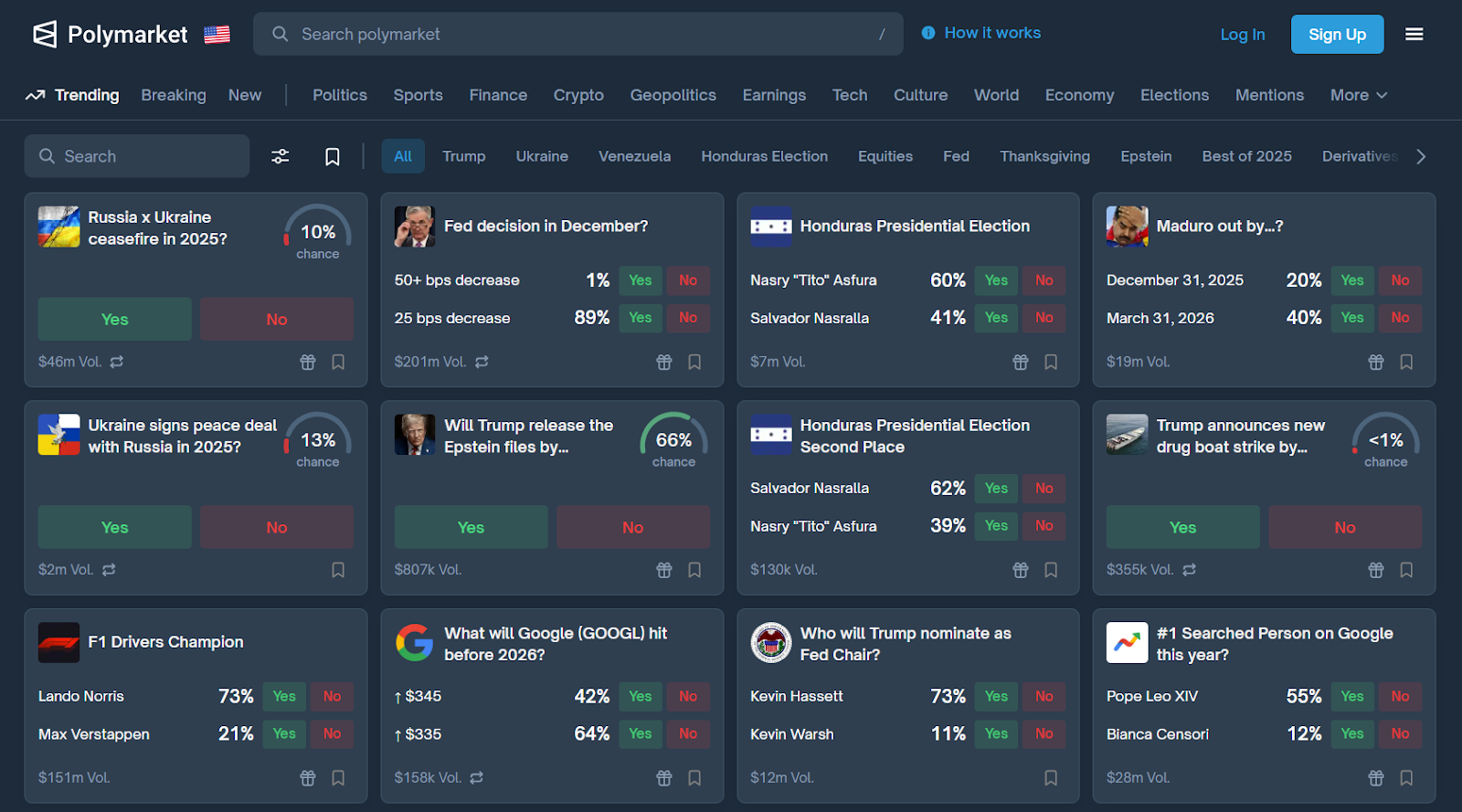Buy Yes on Kevin Hassett
The width and height of the screenshot is (1462, 812).
pyautogui.click(x=996, y=697)
